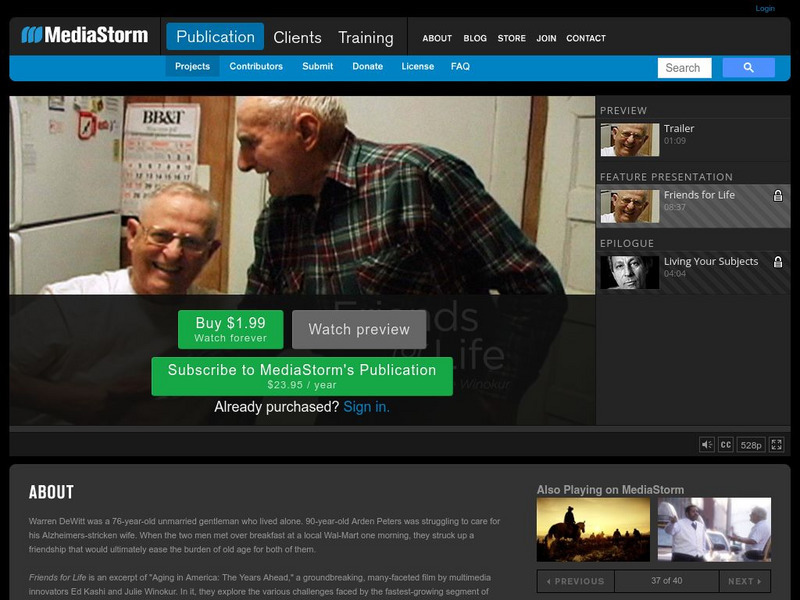Open the CONTACT page
Viewport: 800px width, 600px height.
[586, 38]
